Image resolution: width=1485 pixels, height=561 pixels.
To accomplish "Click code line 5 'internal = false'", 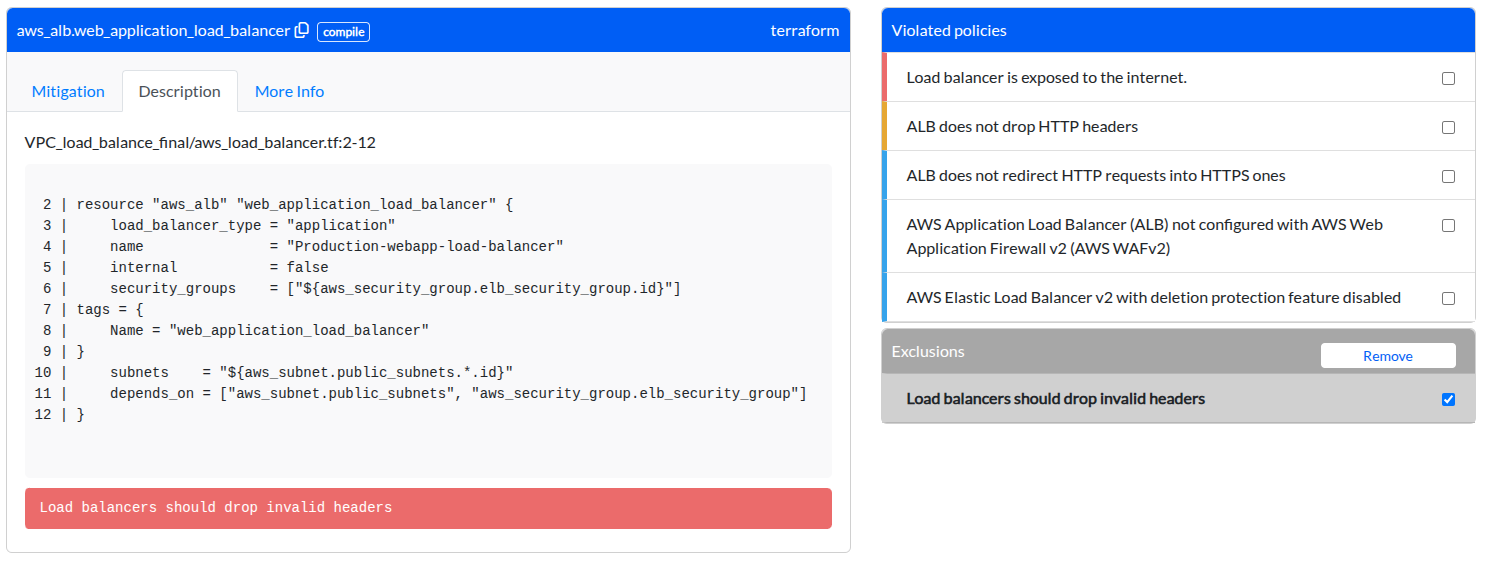I will pos(219,267).
